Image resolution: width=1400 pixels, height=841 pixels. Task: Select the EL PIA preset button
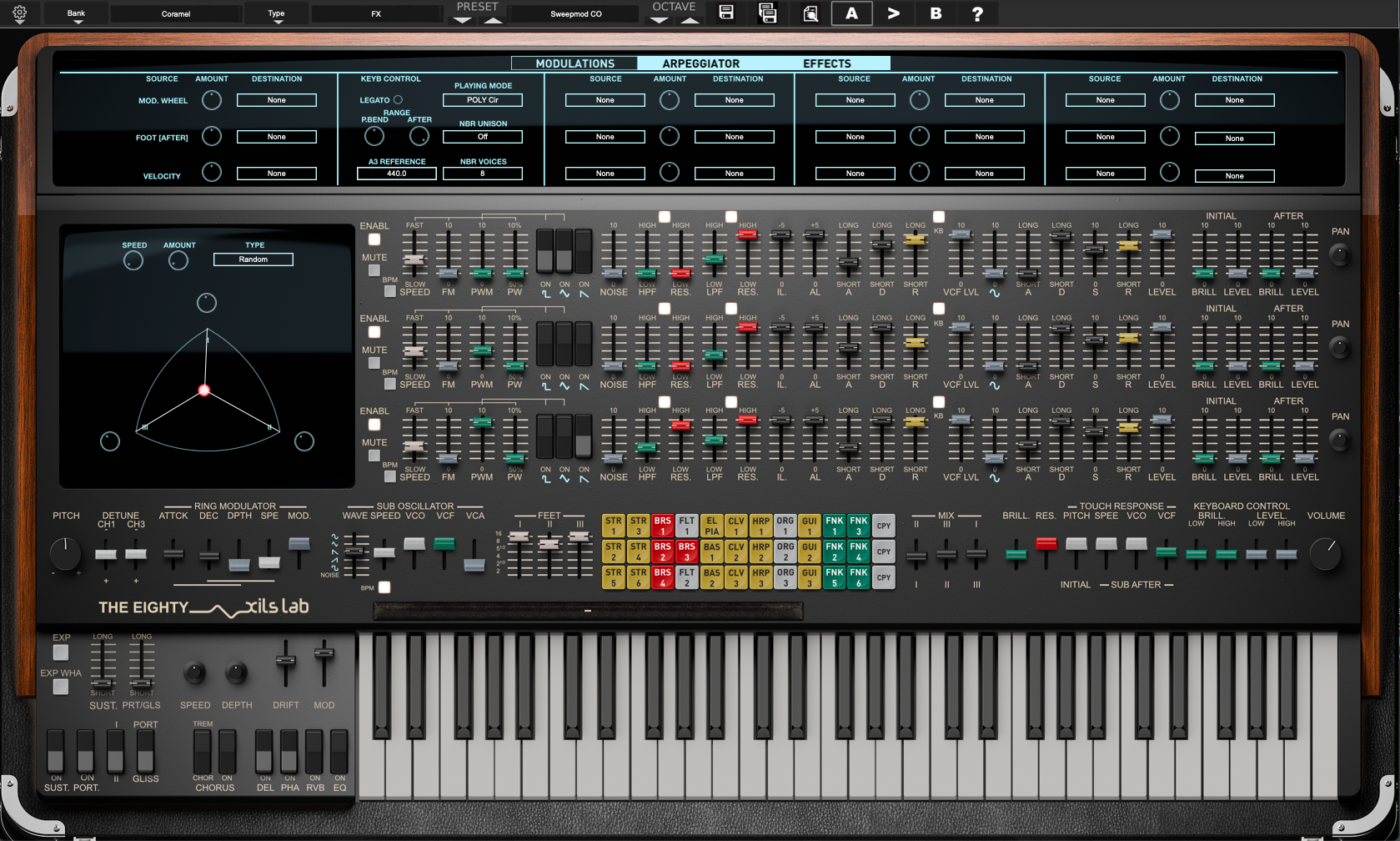point(711,526)
